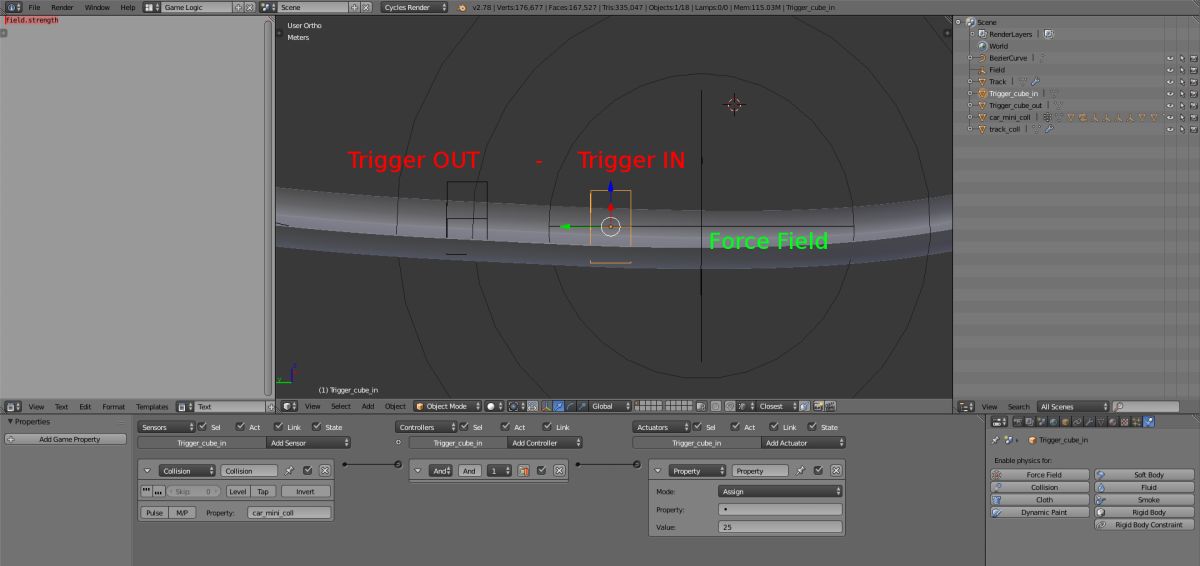Toggle Sensors State checkbox
This screenshot has width=1200, height=566.
coord(315,427)
